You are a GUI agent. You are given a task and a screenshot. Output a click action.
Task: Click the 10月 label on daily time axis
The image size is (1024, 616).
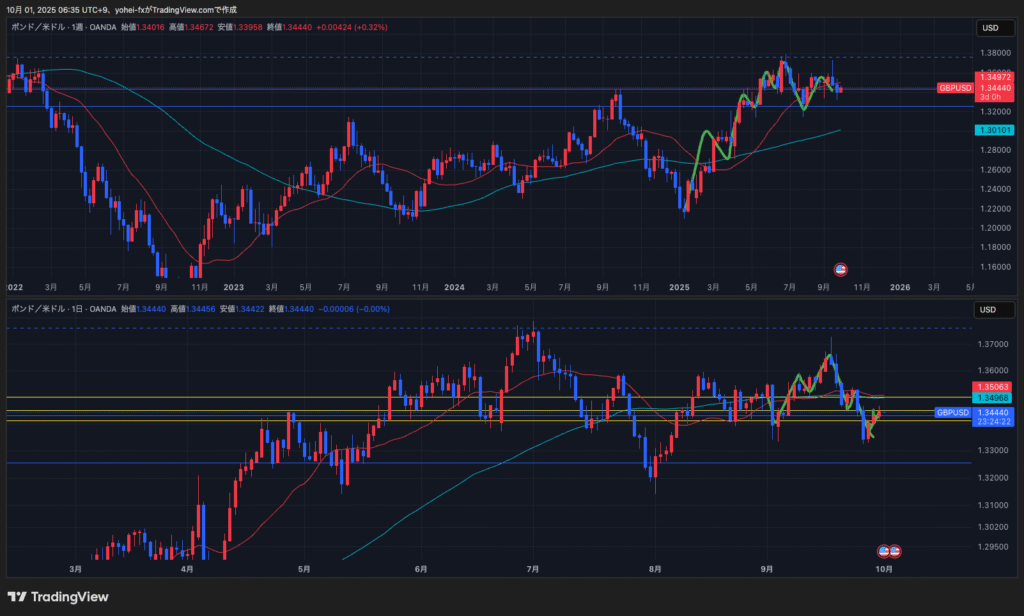[884, 568]
